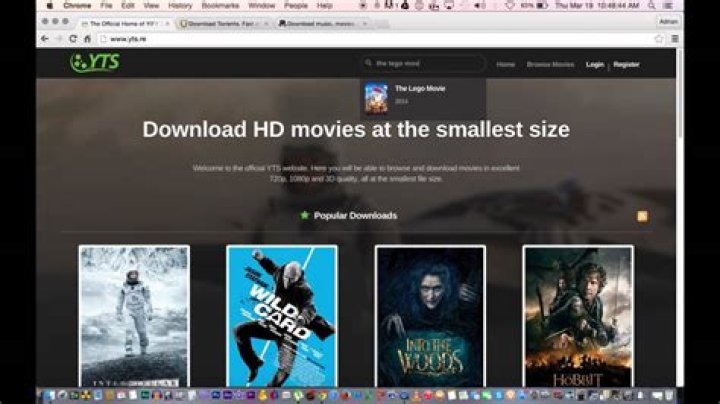
Task: Close the 'Download Torrents. Fast' tab
Action: click(266, 23)
